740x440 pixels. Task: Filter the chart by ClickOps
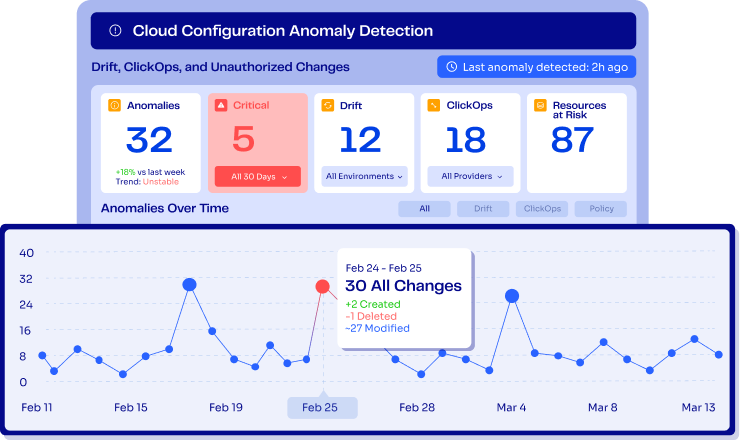(542, 209)
